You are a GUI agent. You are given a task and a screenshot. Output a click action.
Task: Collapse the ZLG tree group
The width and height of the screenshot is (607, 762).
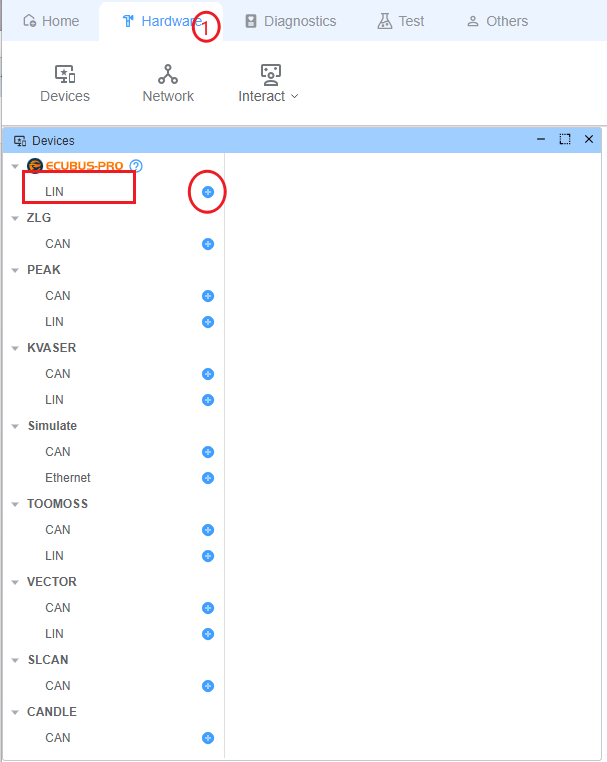coord(15,218)
